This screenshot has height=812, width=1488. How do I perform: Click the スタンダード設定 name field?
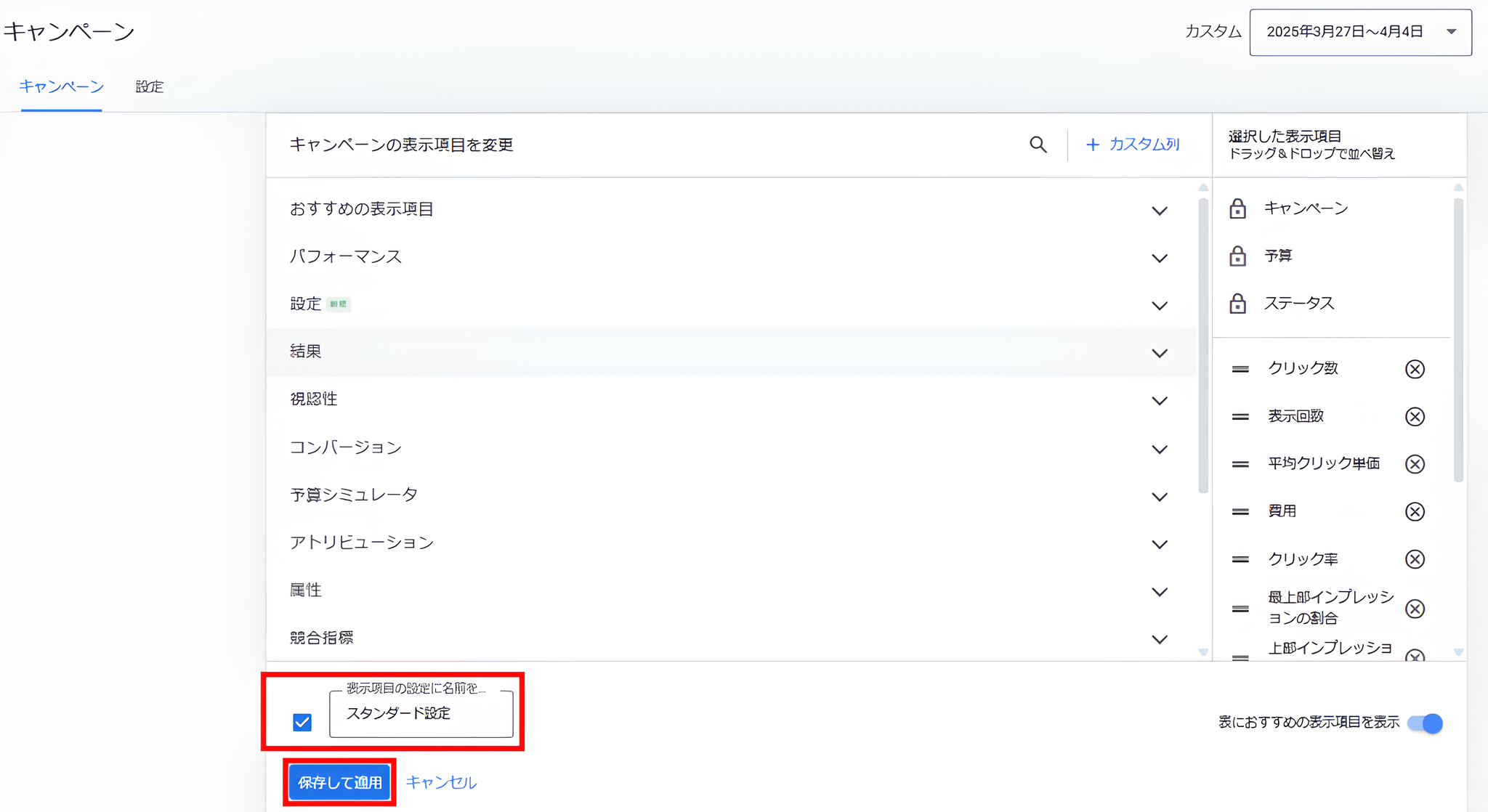[x=421, y=714]
